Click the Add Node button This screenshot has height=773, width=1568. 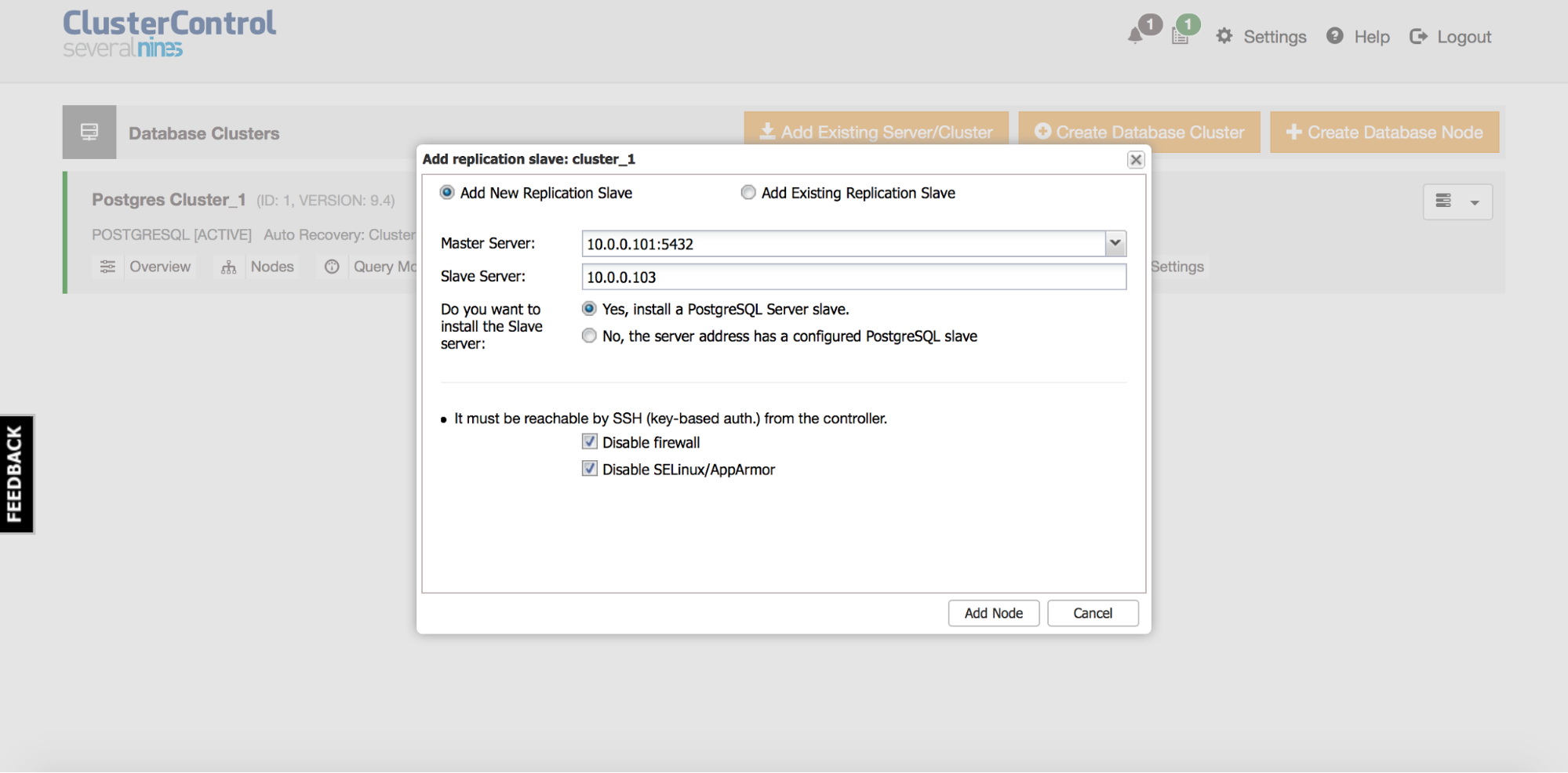(x=993, y=613)
